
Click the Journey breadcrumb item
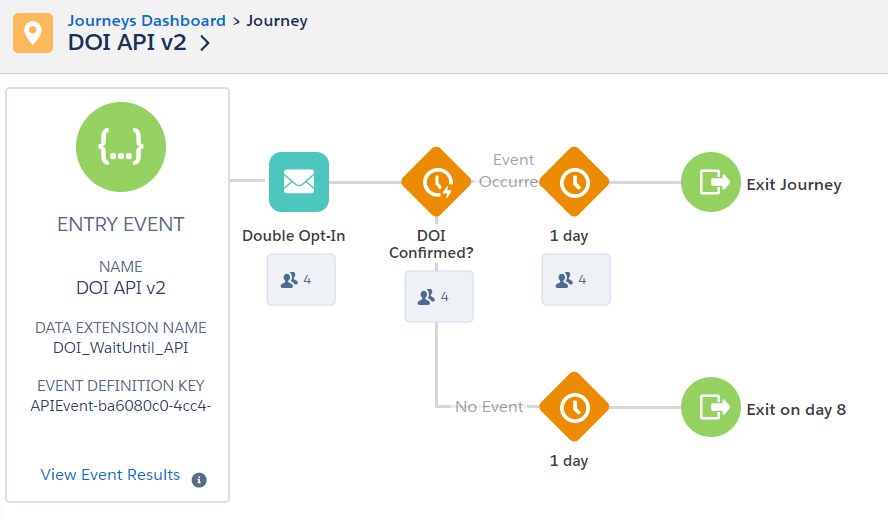pyautogui.click(x=277, y=20)
